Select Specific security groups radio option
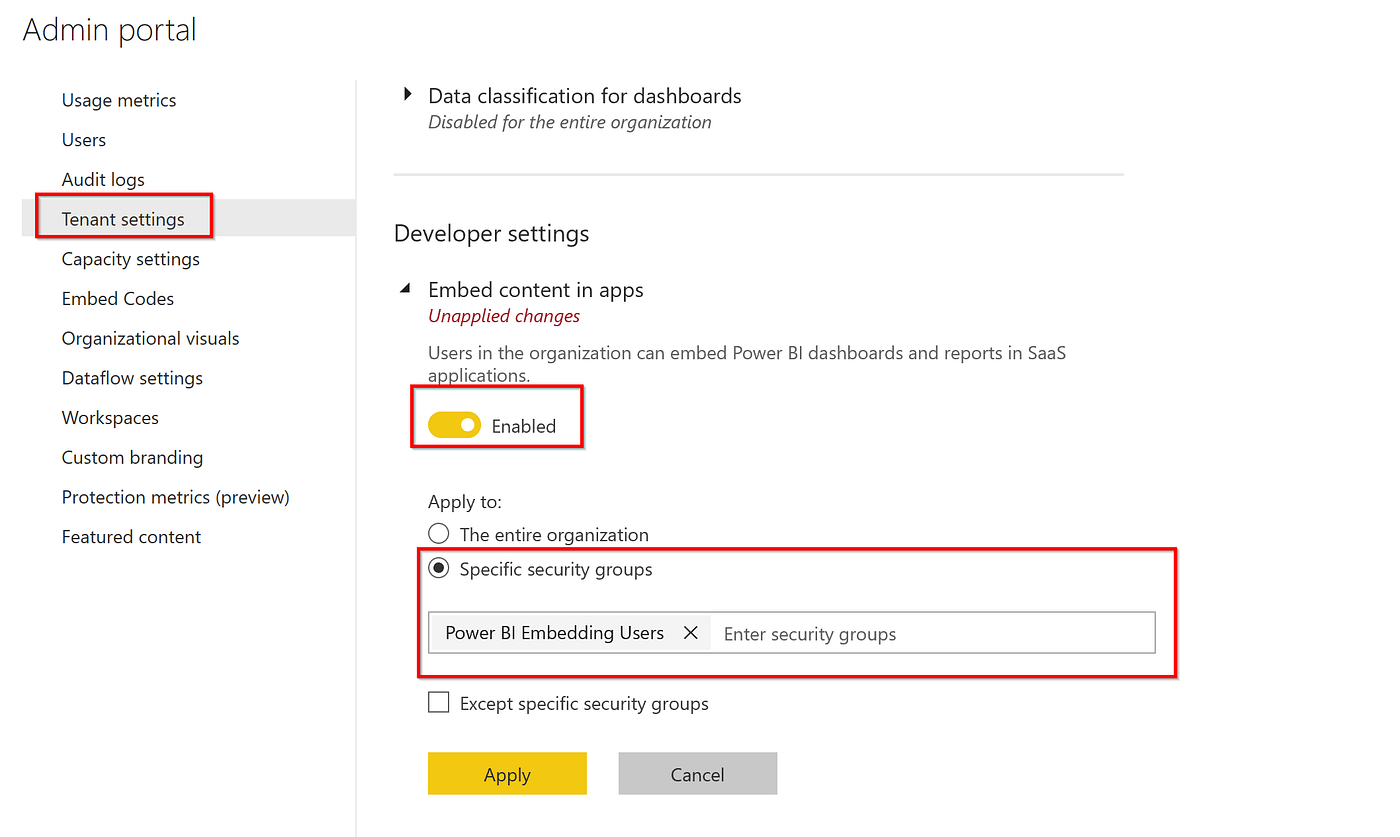Image resolution: width=1400 pixels, height=837 pixels. pyautogui.click(x=438, y=568)
